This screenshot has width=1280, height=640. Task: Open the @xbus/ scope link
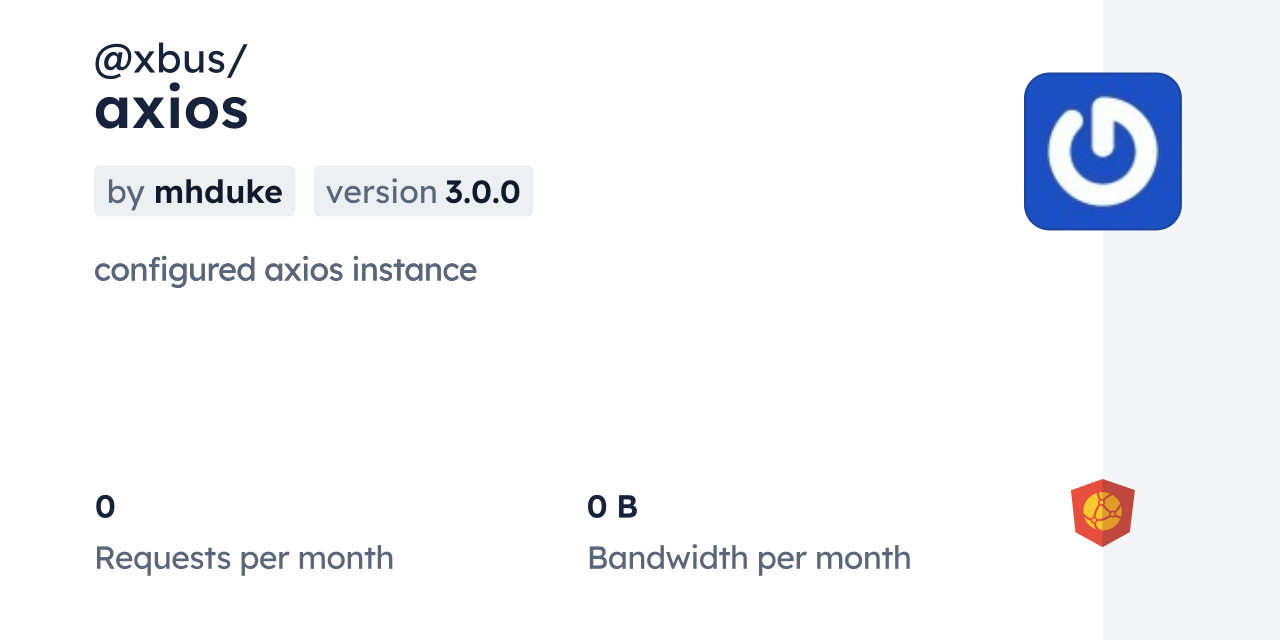click(170, 60)
